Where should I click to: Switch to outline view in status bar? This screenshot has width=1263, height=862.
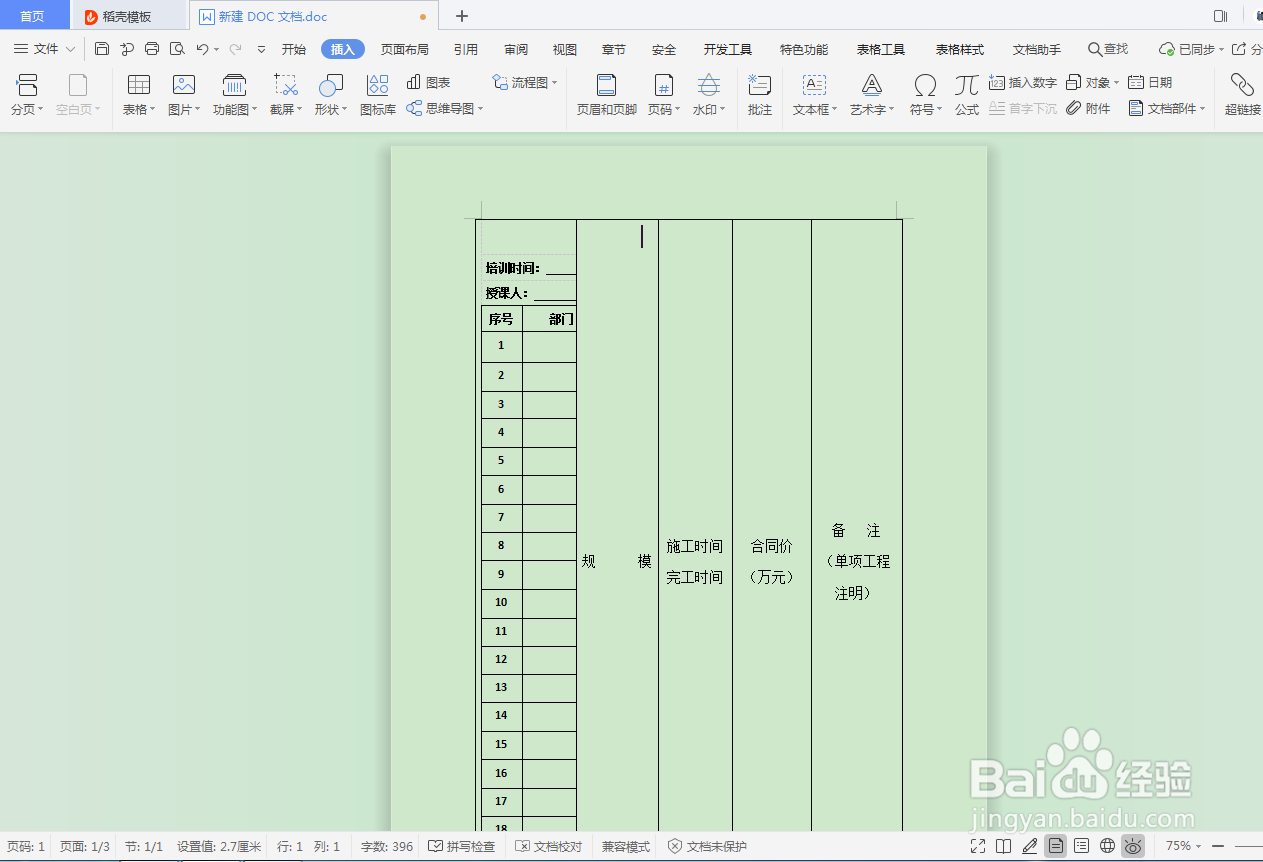[x=1082, y=846]
